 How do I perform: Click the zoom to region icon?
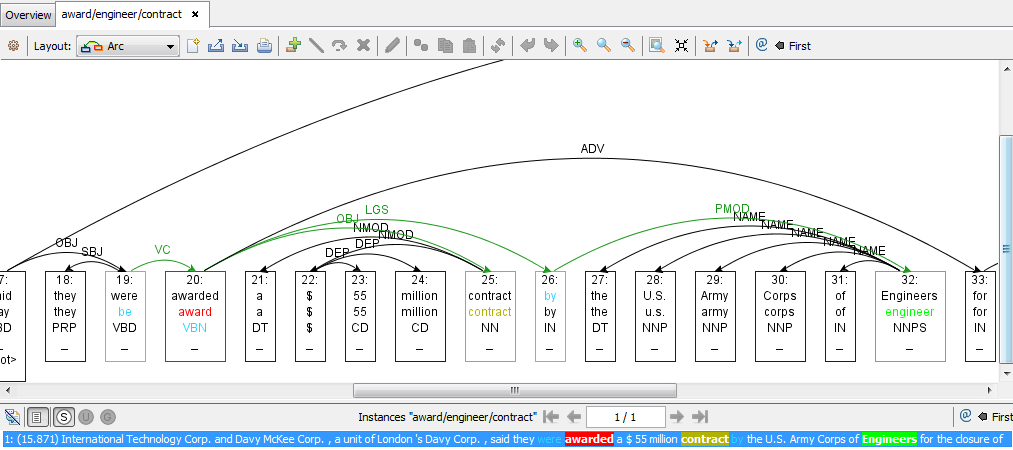point(657,45)
